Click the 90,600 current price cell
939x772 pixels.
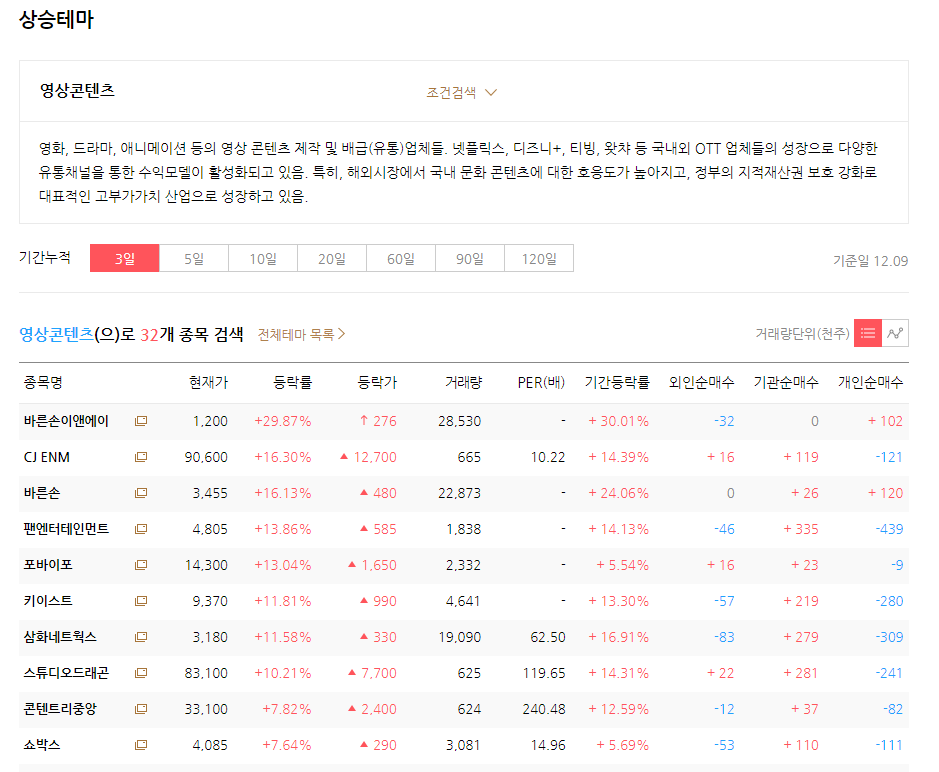pos(206,457)
